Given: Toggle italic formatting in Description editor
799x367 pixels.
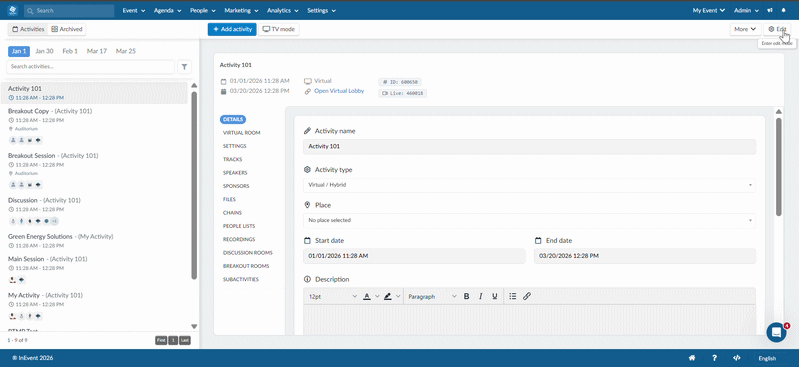Looking at the screenshot, I should 480,296.
